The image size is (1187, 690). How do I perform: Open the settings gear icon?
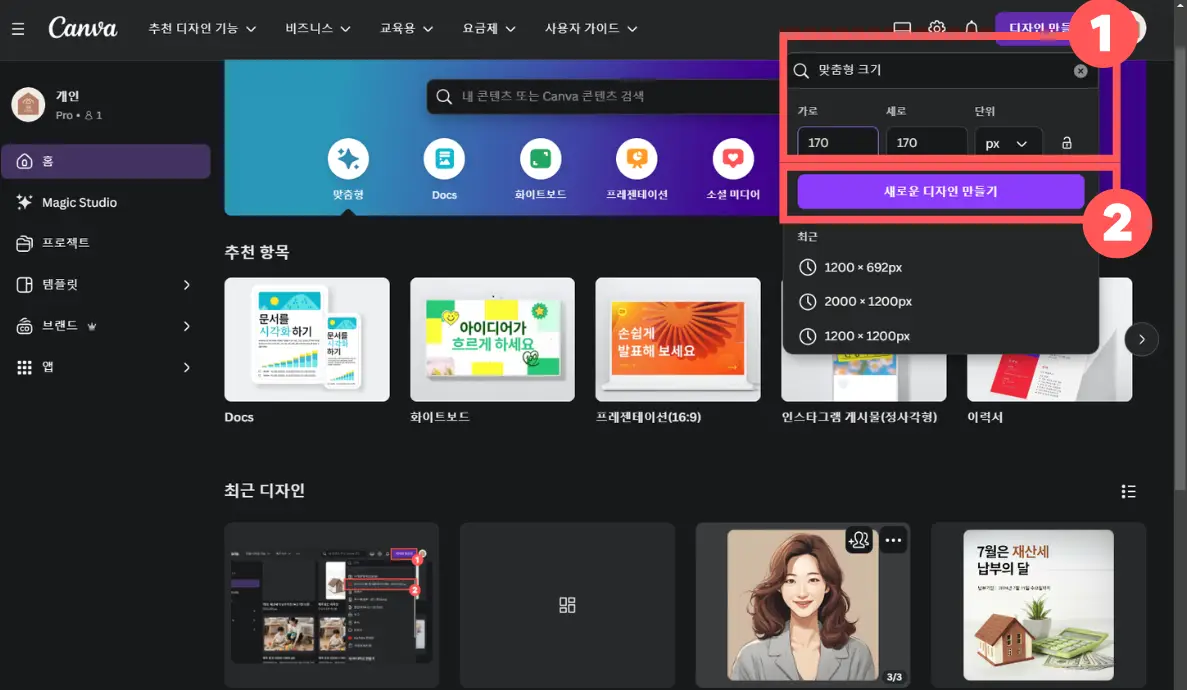(x=936, y=29)
